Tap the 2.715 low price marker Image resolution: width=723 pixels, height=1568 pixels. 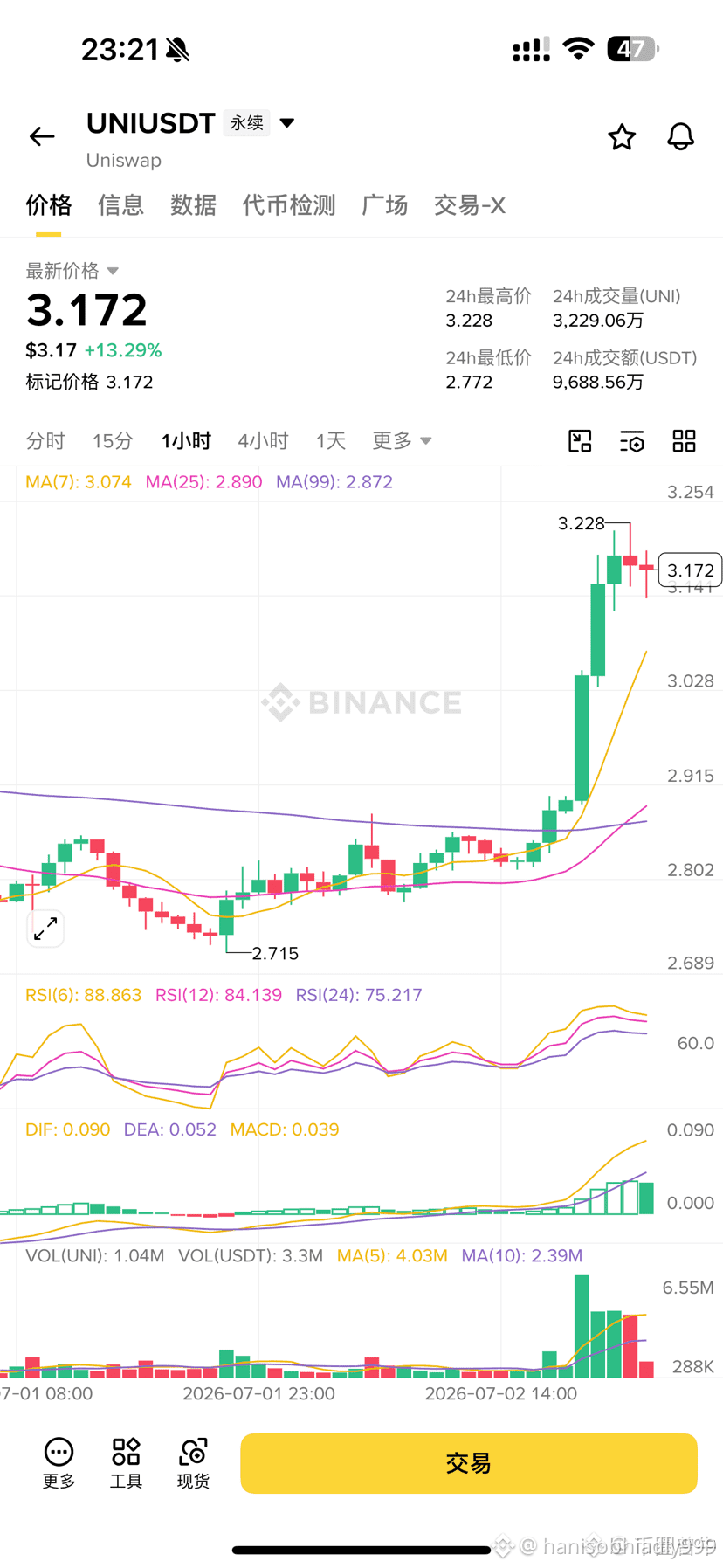point(275,953)
